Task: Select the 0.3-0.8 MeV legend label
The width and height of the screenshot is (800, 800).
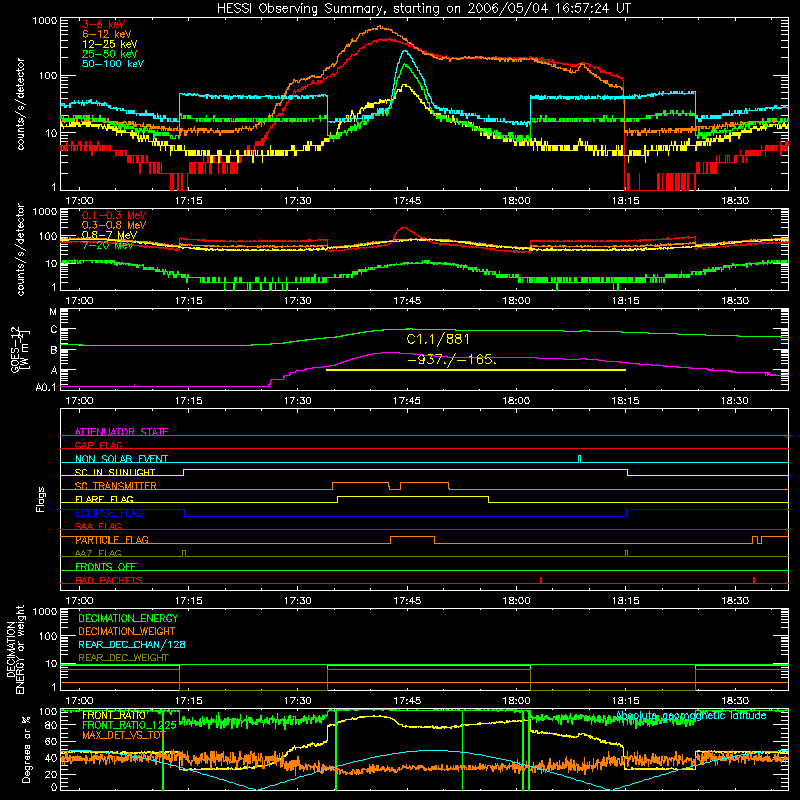Action: pos(114,225)
